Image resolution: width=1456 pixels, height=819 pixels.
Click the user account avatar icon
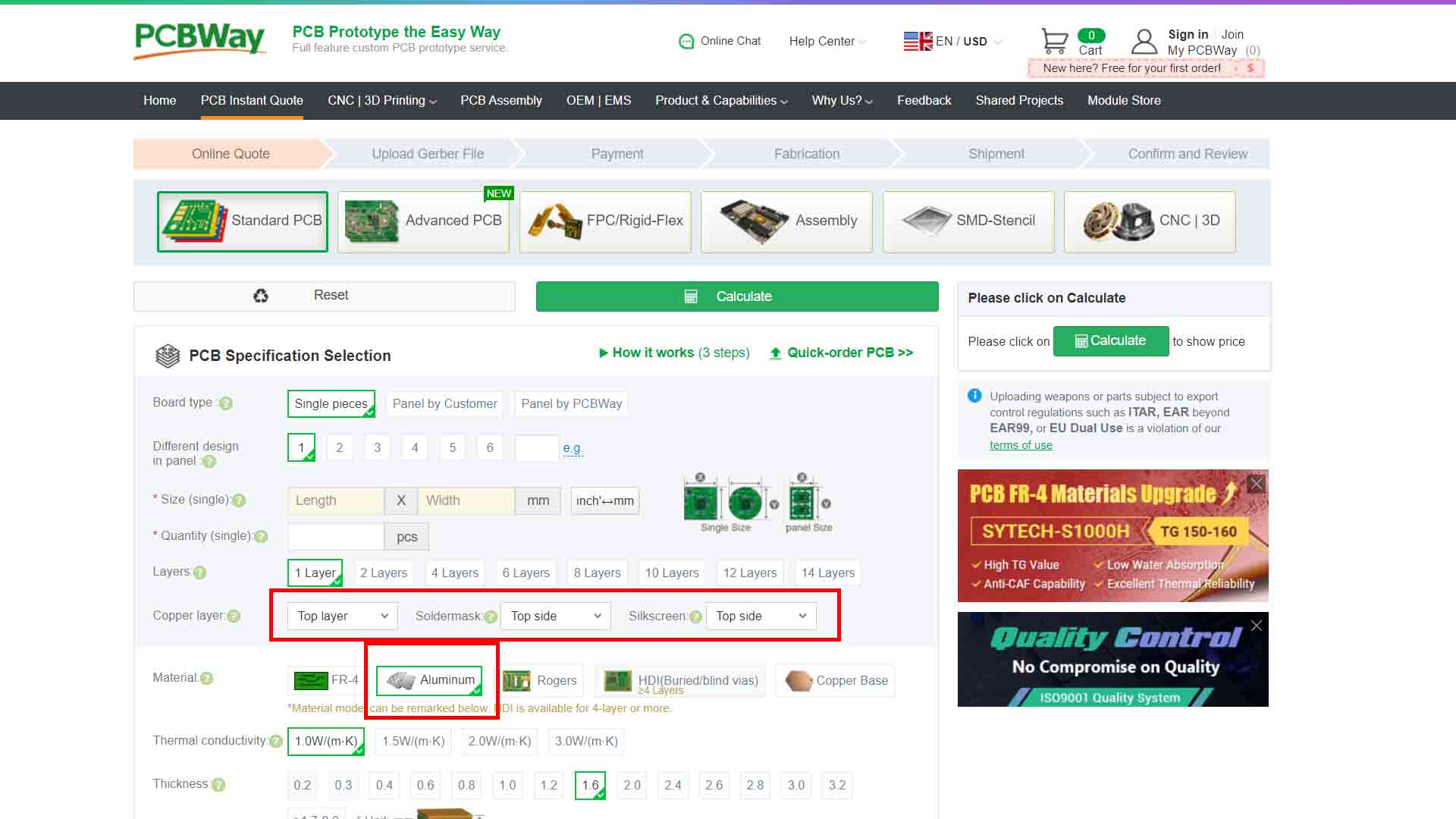click(1144, 42)
